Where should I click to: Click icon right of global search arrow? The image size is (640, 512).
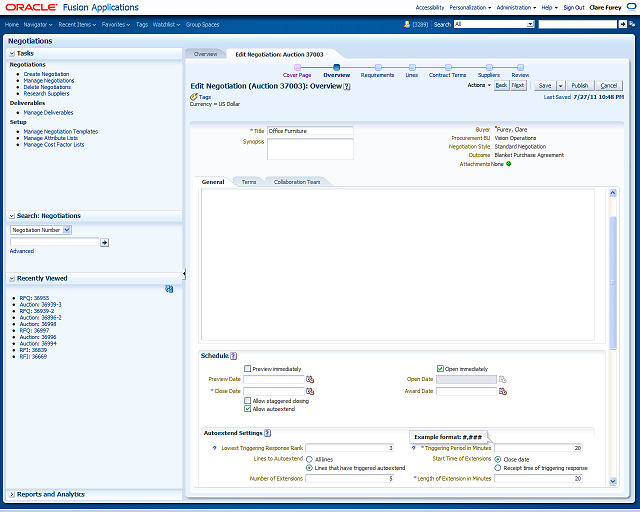point(632,24)
